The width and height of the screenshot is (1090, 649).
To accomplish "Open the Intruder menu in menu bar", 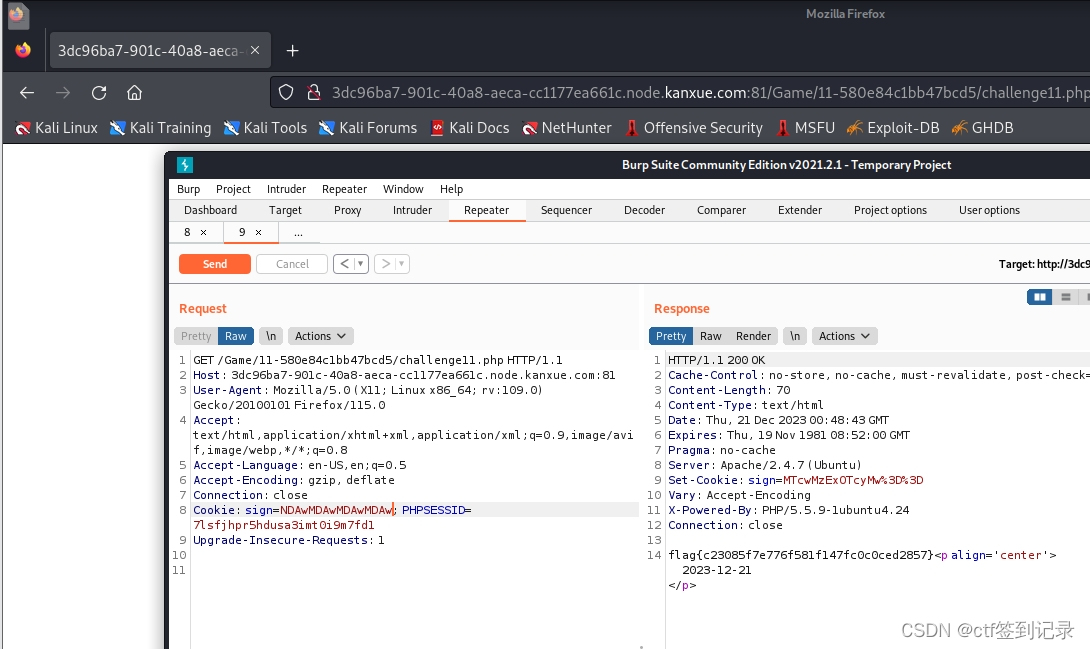I will pyautogui.click(x=286, y=189).
